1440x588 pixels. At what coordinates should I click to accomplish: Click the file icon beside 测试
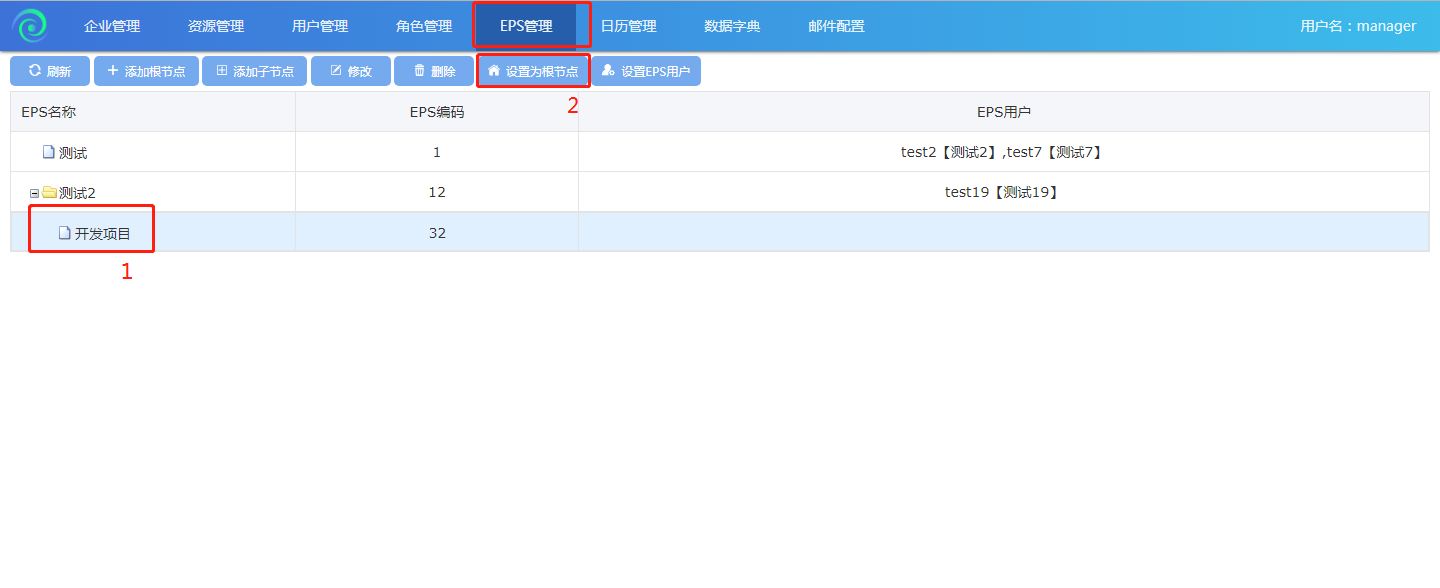pyautogui.click(x=48, y=152)
